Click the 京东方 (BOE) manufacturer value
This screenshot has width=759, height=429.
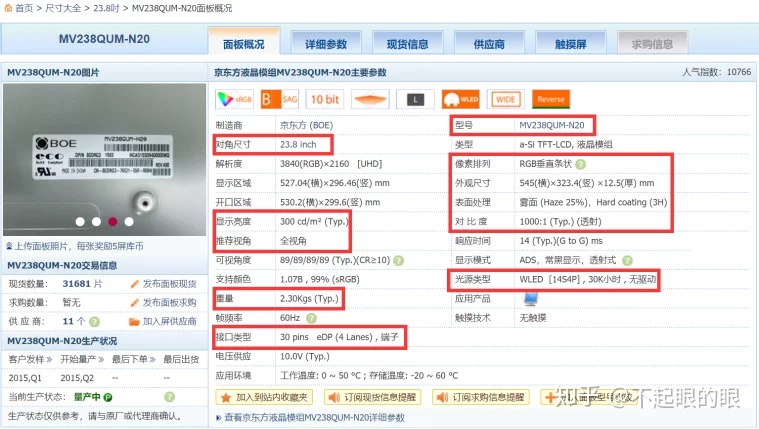[x=306, y=125]
